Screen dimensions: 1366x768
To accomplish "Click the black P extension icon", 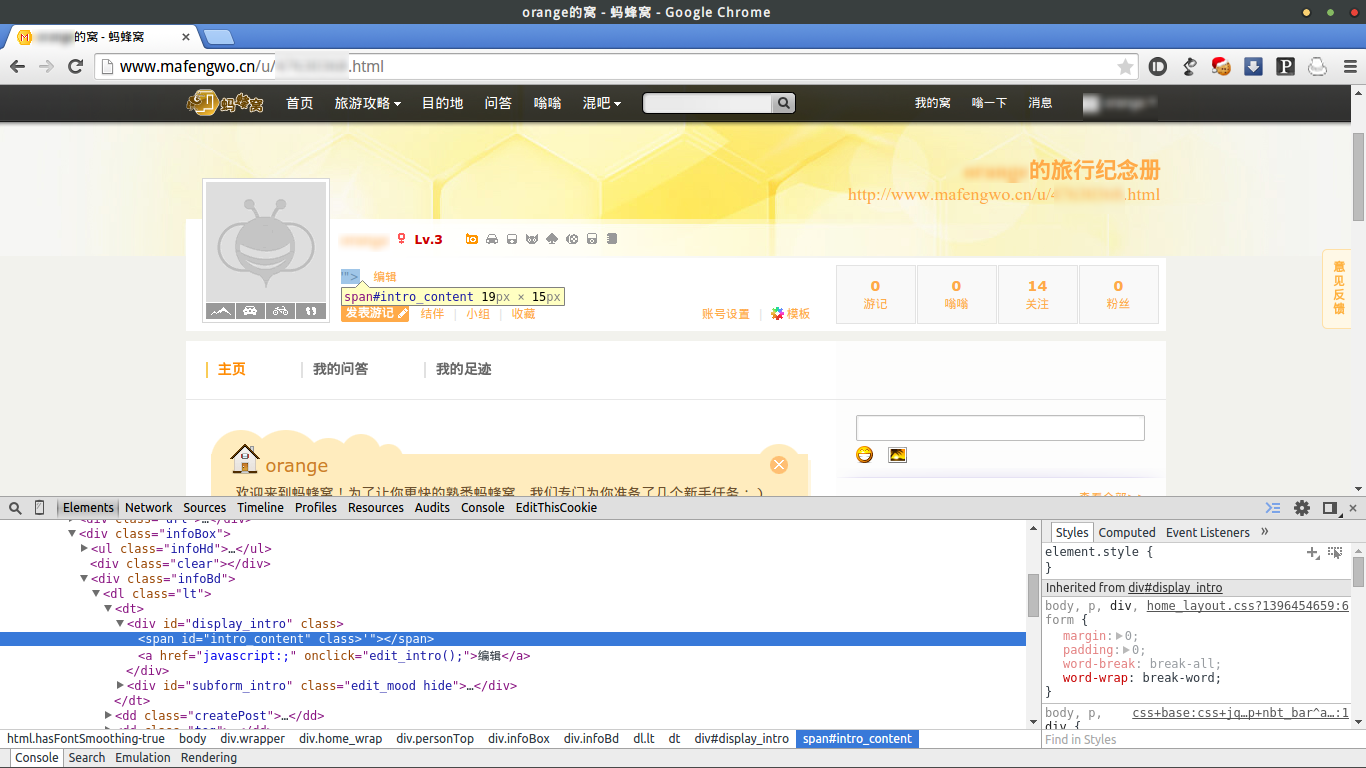I will point(1286,67).
